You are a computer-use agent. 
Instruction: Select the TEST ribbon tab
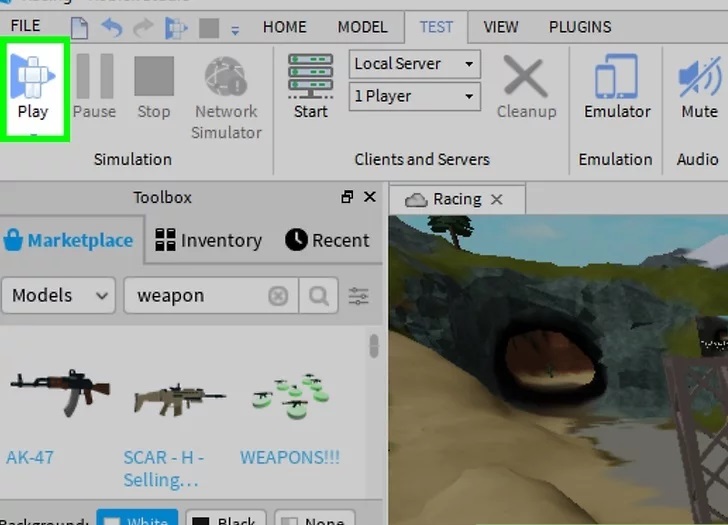(x=436, y=27)
